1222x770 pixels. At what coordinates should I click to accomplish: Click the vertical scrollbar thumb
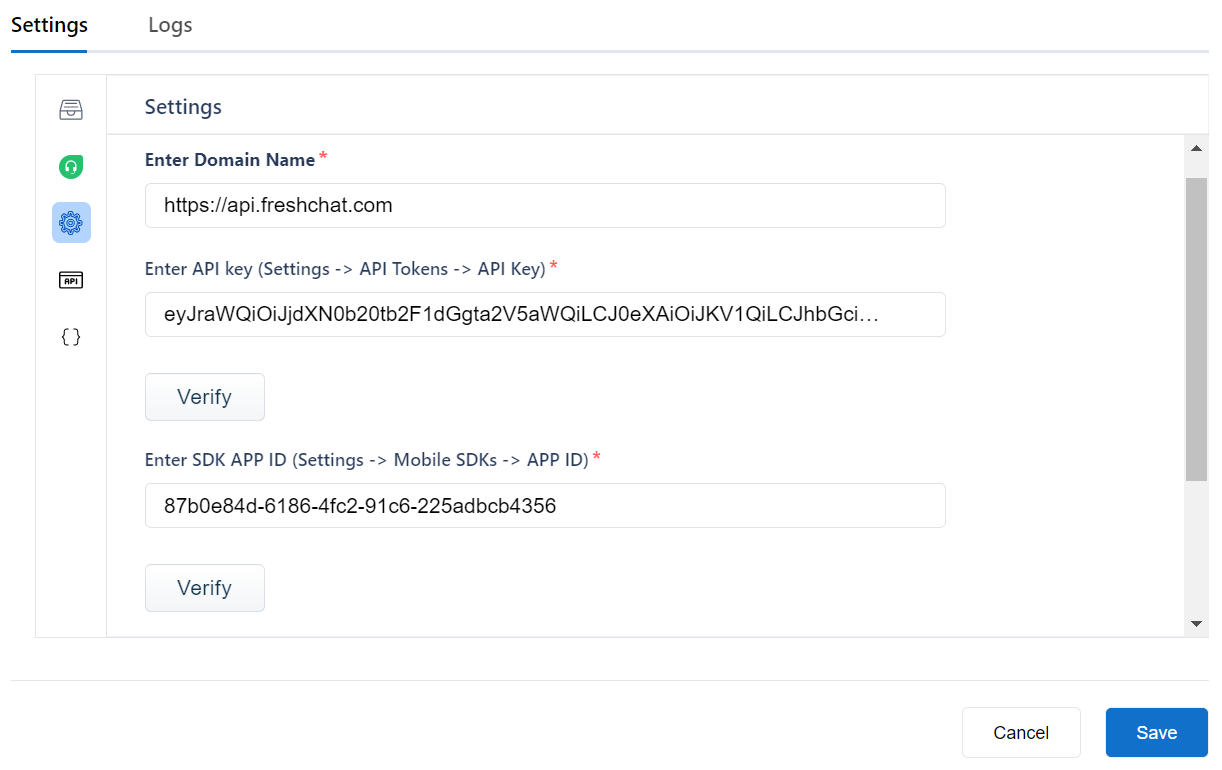[1196, 330]
